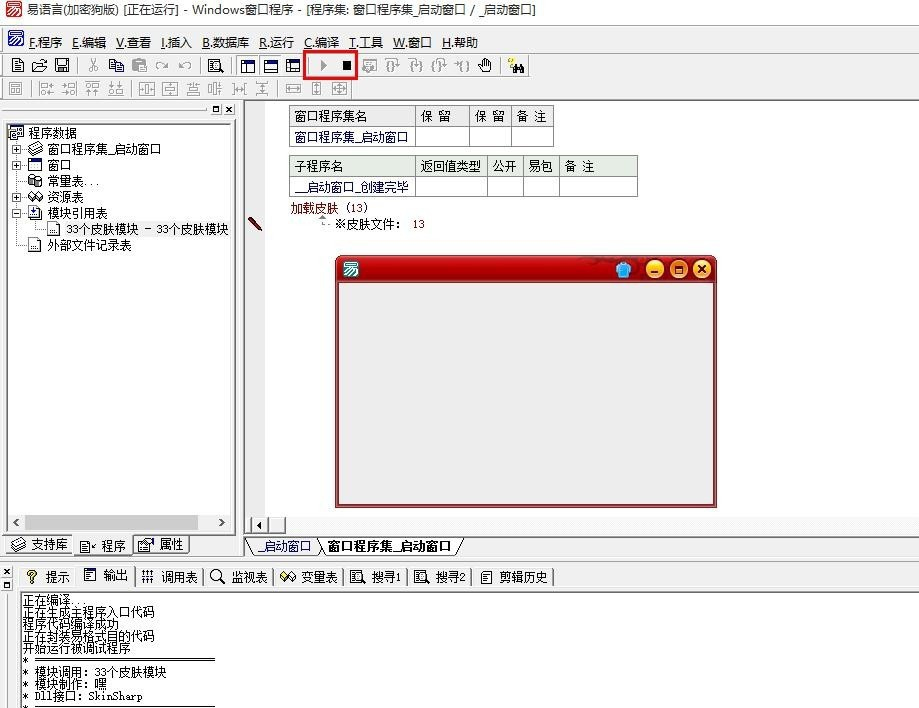
Task: Switch to 窗口程序集_启动窗口 editor tab
Action: [389, 546]
